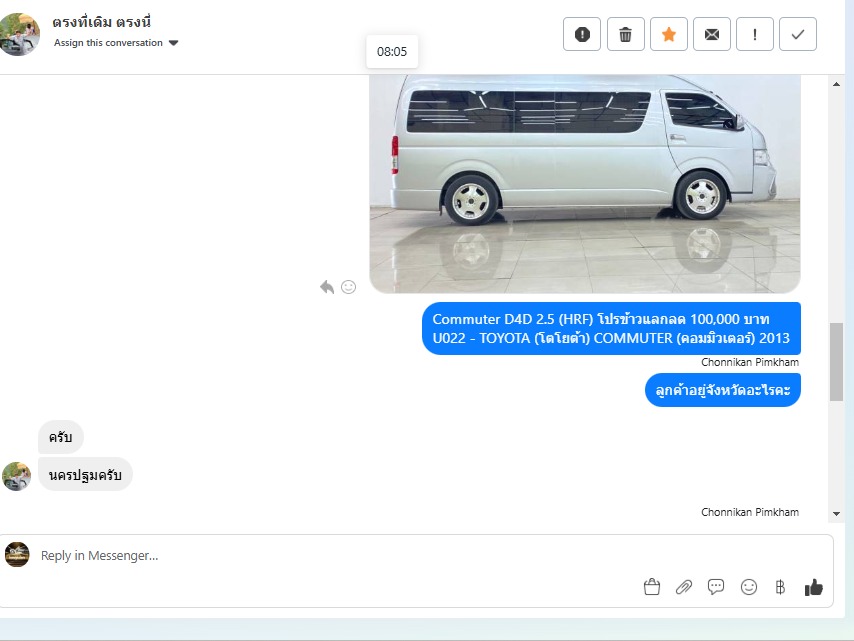Request payment with baht icon
The image size is (854, 641).
780,587
